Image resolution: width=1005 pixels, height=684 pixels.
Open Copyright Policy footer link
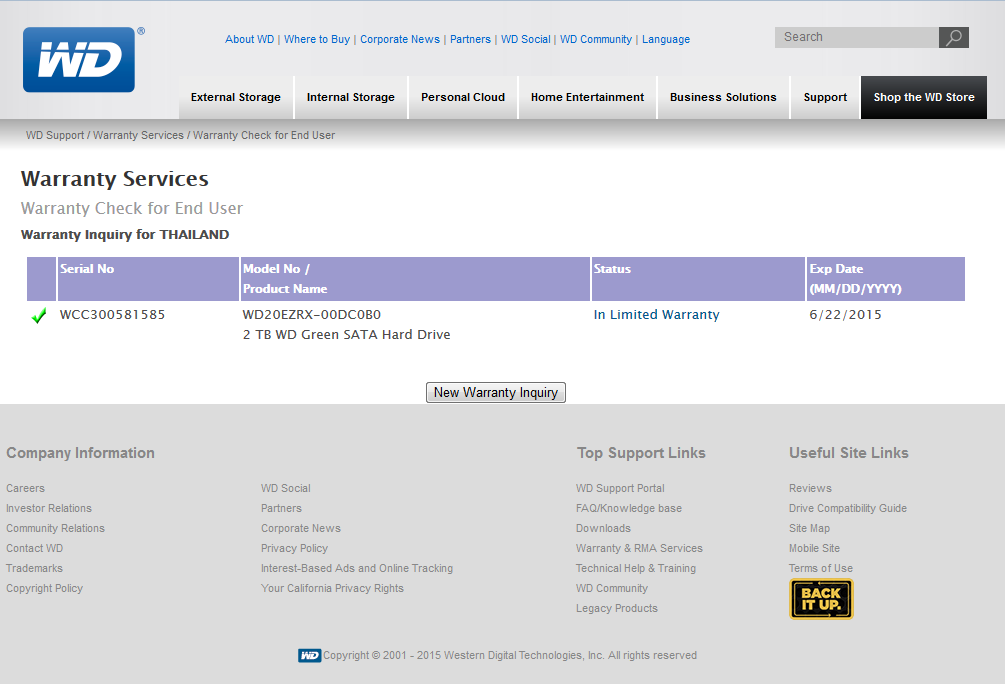click(44, 588)
